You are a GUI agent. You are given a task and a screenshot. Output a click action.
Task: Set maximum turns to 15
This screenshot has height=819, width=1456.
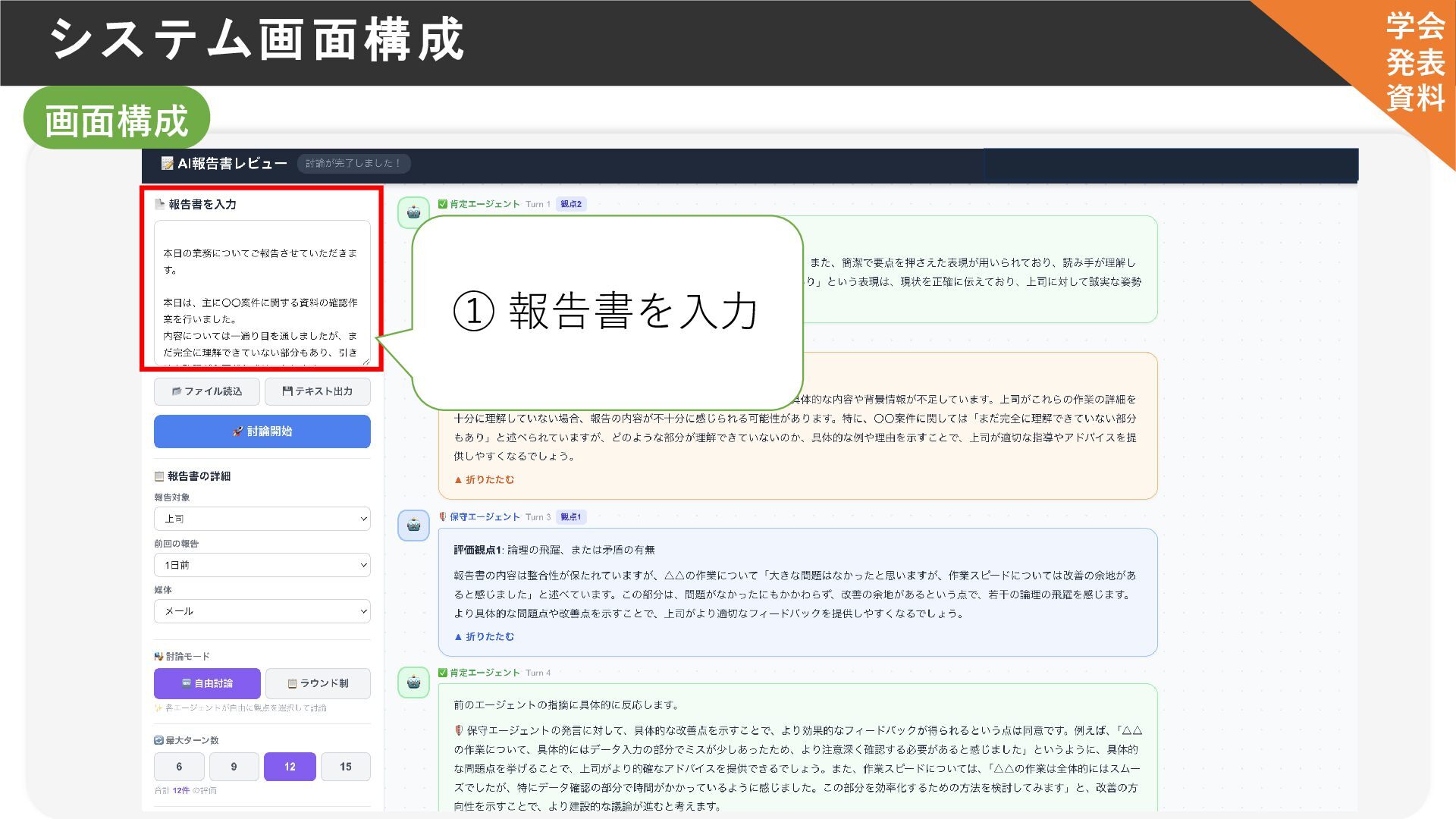(345, 767)
